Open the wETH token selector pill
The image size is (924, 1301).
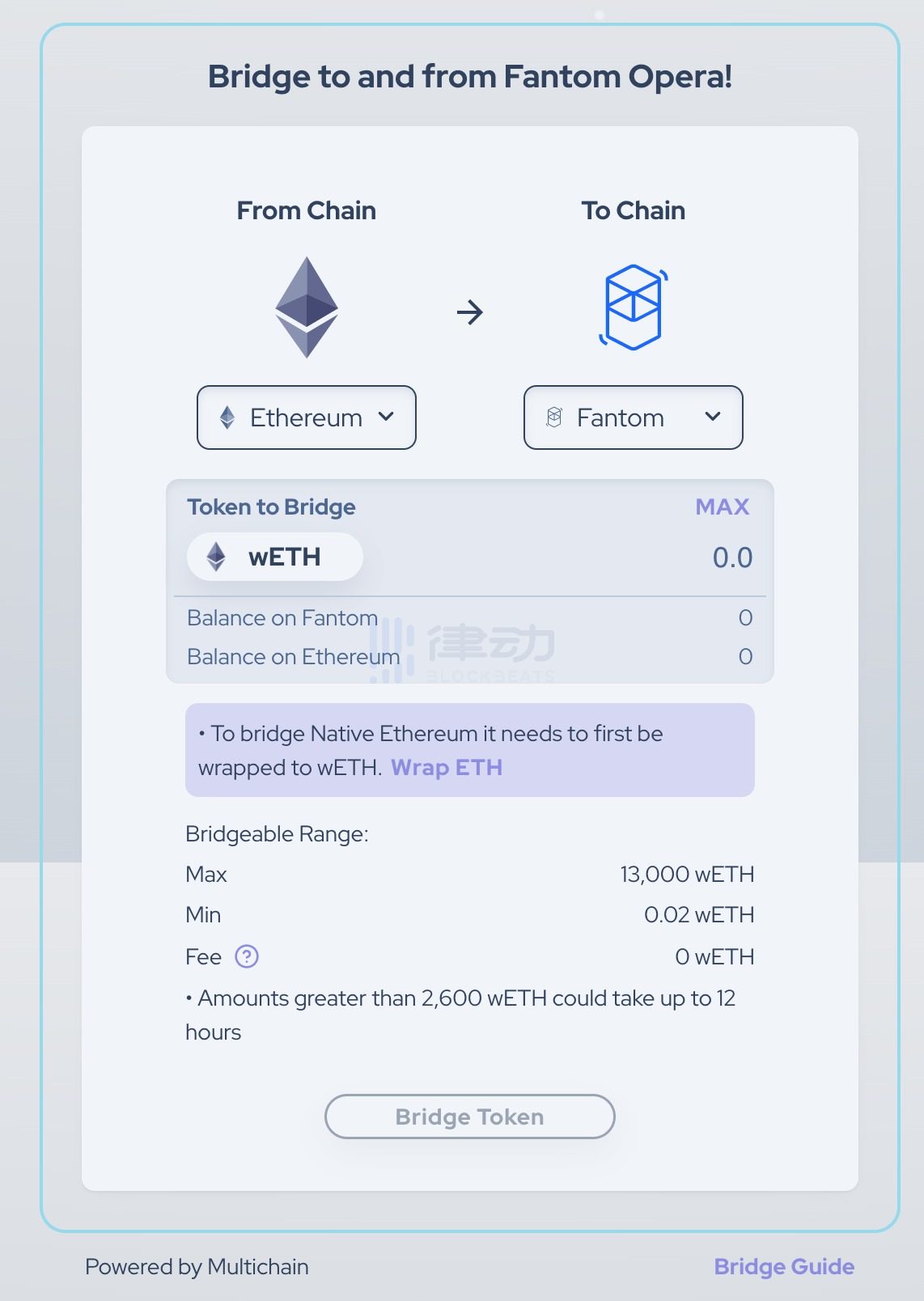point(274,557)
